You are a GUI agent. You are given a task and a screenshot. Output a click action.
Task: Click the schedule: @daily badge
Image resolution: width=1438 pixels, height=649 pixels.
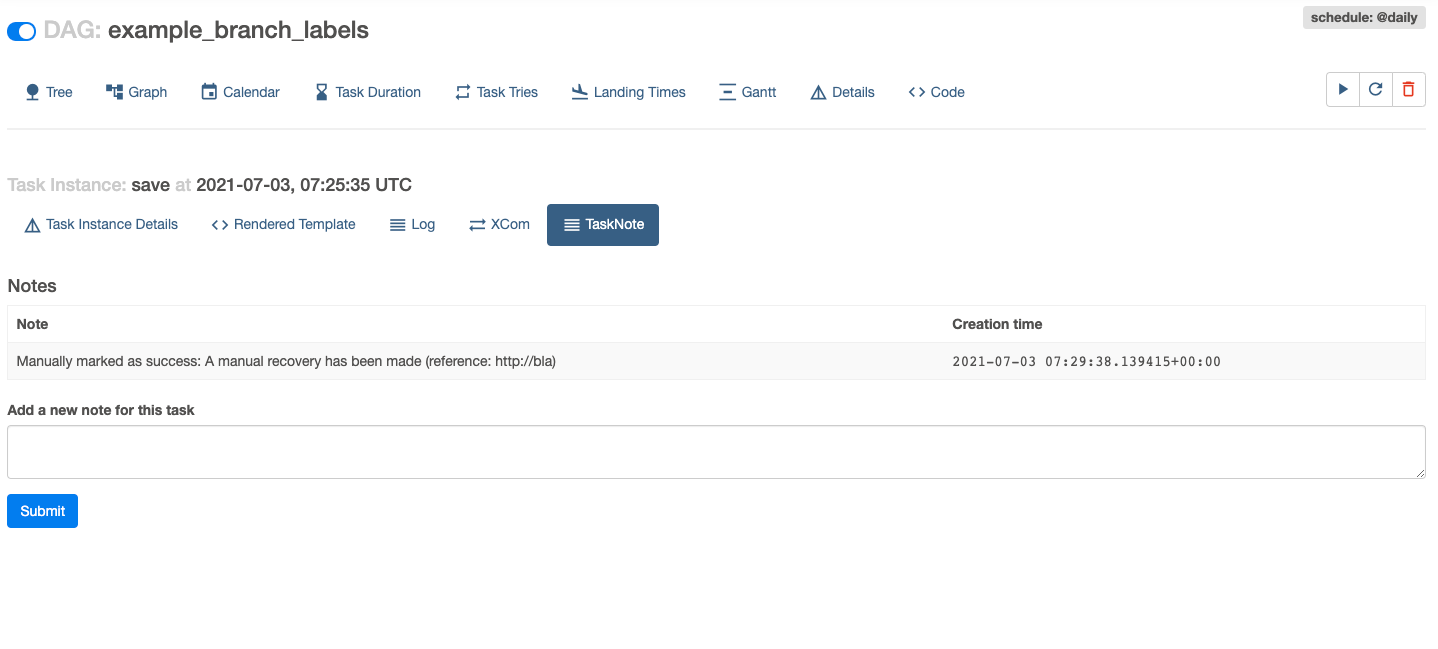click(x=1364, y=17)
